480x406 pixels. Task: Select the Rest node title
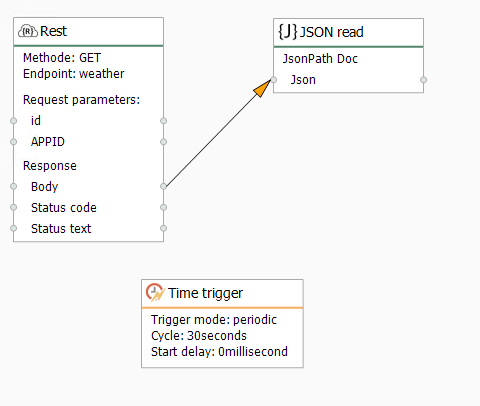point(53,31)
